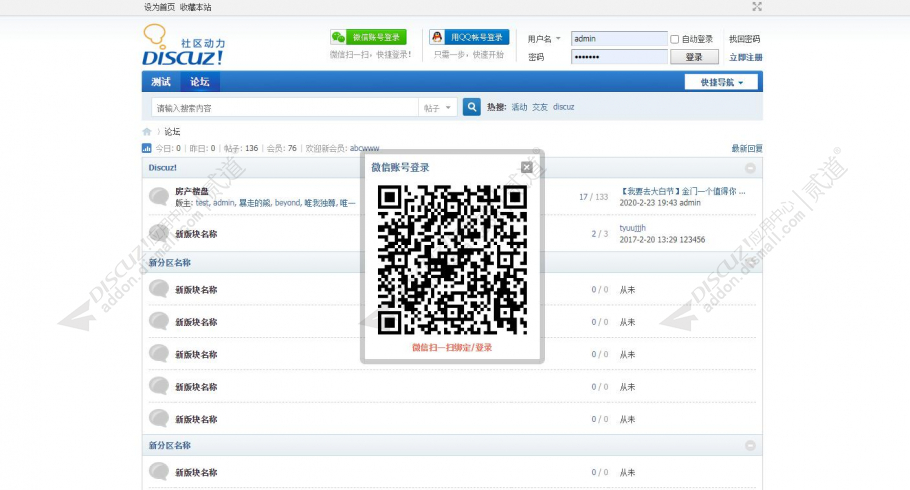Viewport: 910px width, 490px height.
Task: Switch to the 测试 nav tab
Action: pyautogui.click(x=161, y=82)
